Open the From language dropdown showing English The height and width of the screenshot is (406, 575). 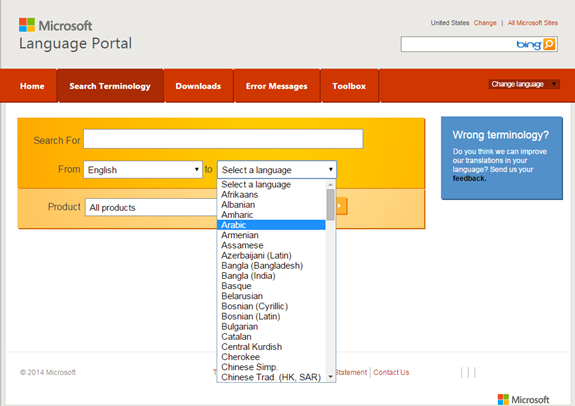click(143, 170)
